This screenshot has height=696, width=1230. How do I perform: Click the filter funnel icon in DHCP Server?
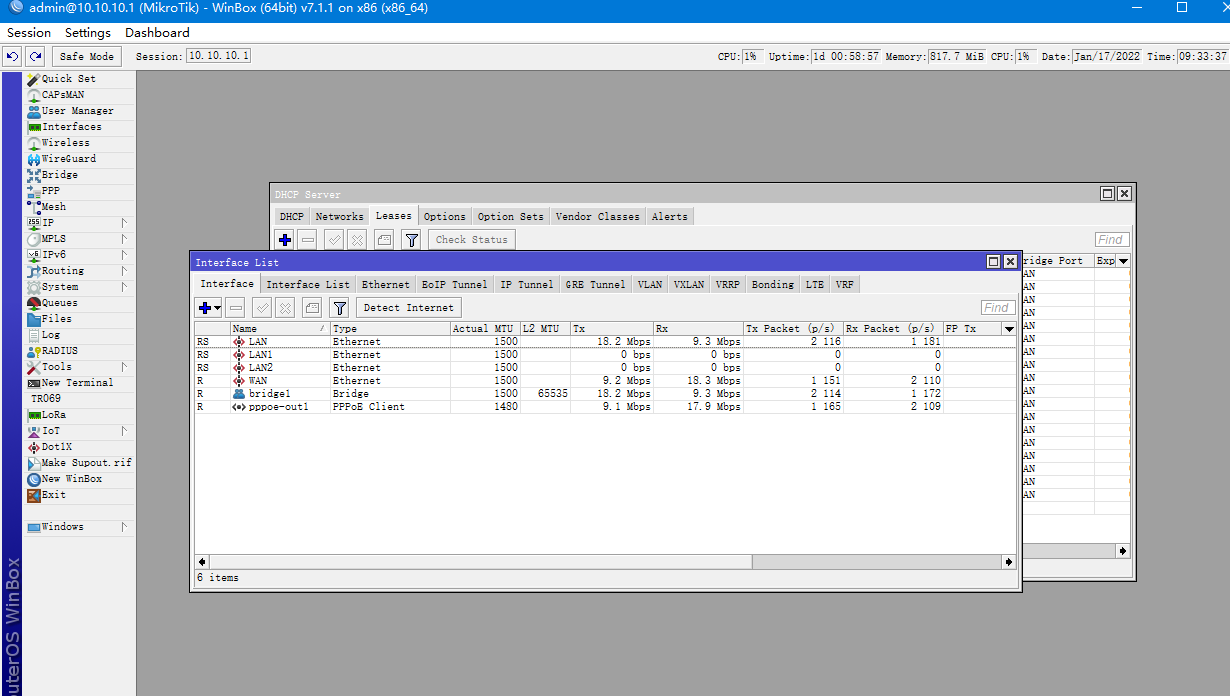(x=411, y=239)
